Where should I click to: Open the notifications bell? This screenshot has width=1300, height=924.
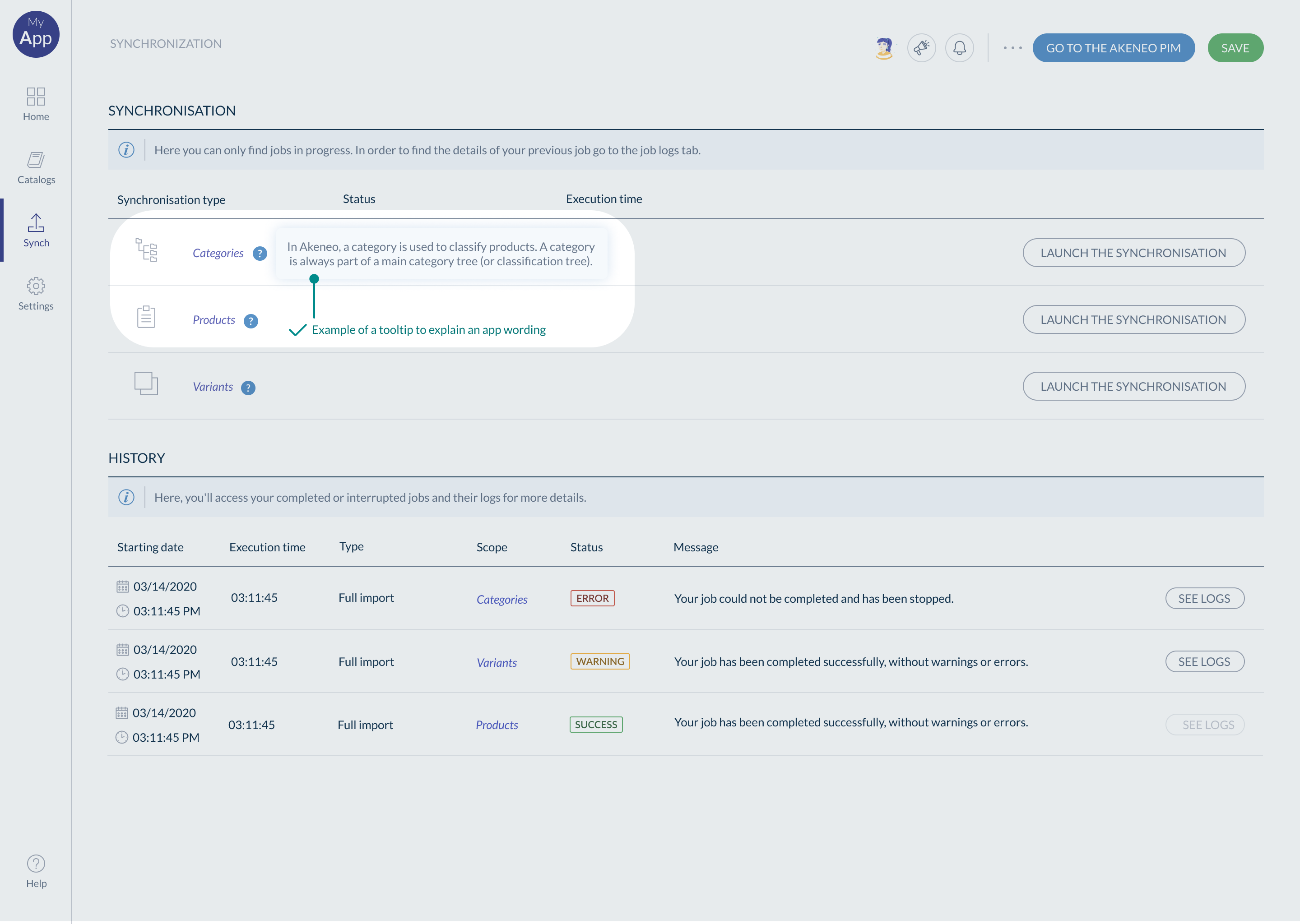coord(959,48)
